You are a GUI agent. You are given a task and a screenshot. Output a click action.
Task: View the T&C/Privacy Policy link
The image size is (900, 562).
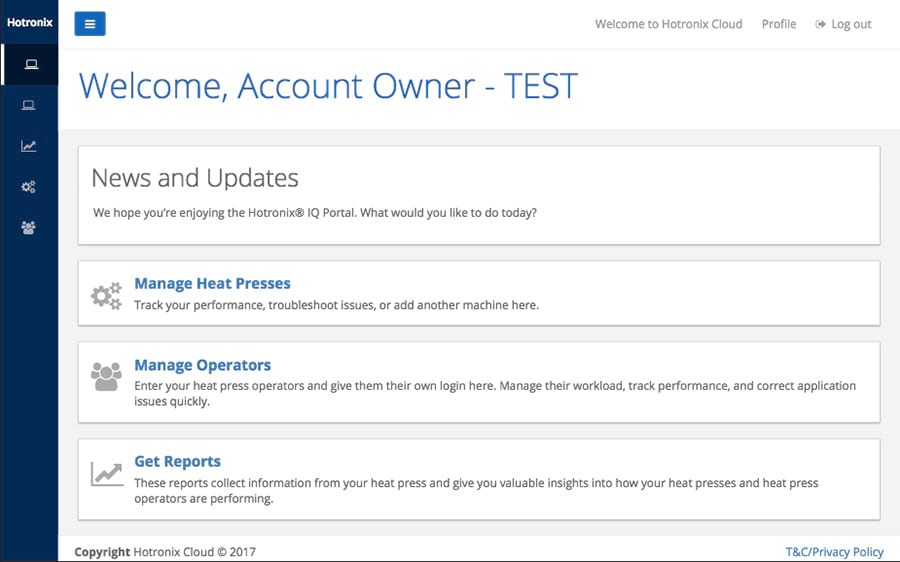[x=834, y=552]
